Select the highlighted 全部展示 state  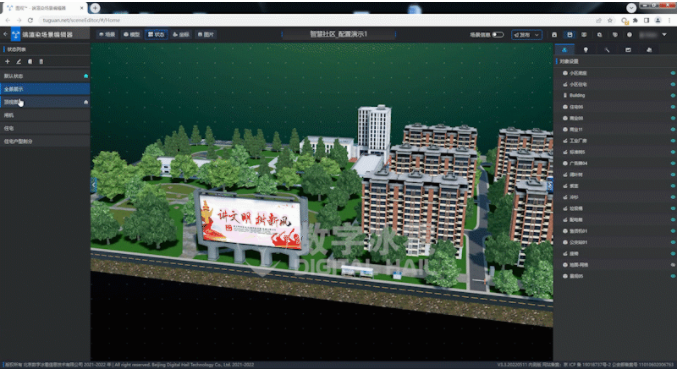click(x=45, y=89)
